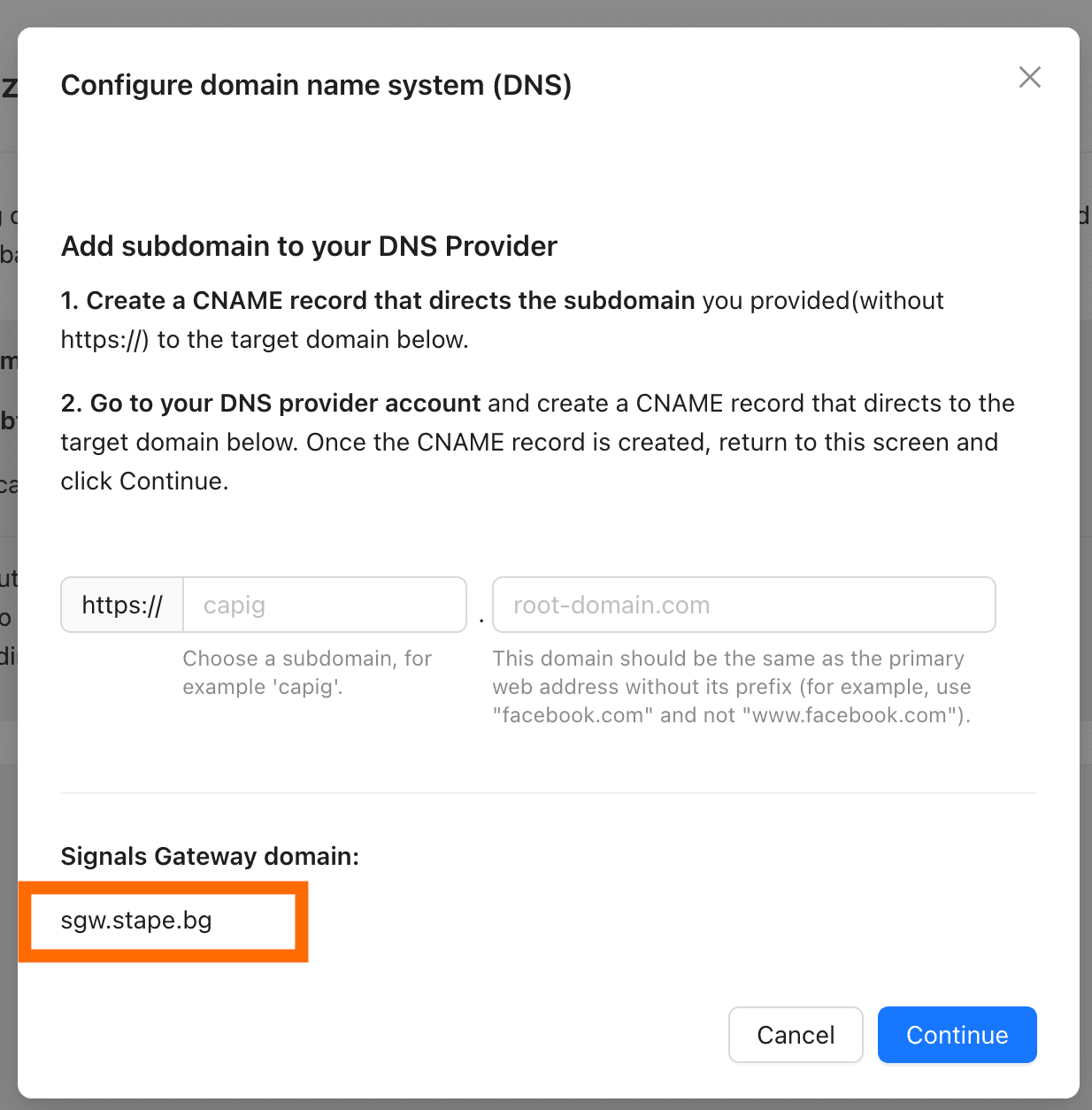
Task: Select the dialog title 'Configure domain name system'
Action: (316, 85)
